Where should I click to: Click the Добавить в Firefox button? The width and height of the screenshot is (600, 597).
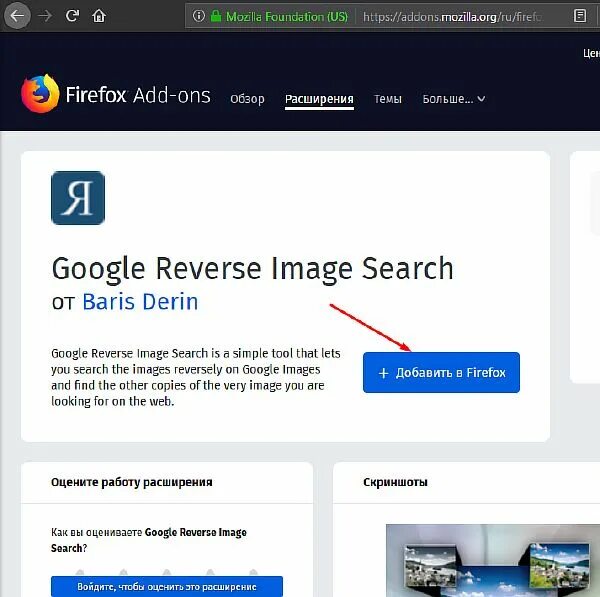coord(441,372)
